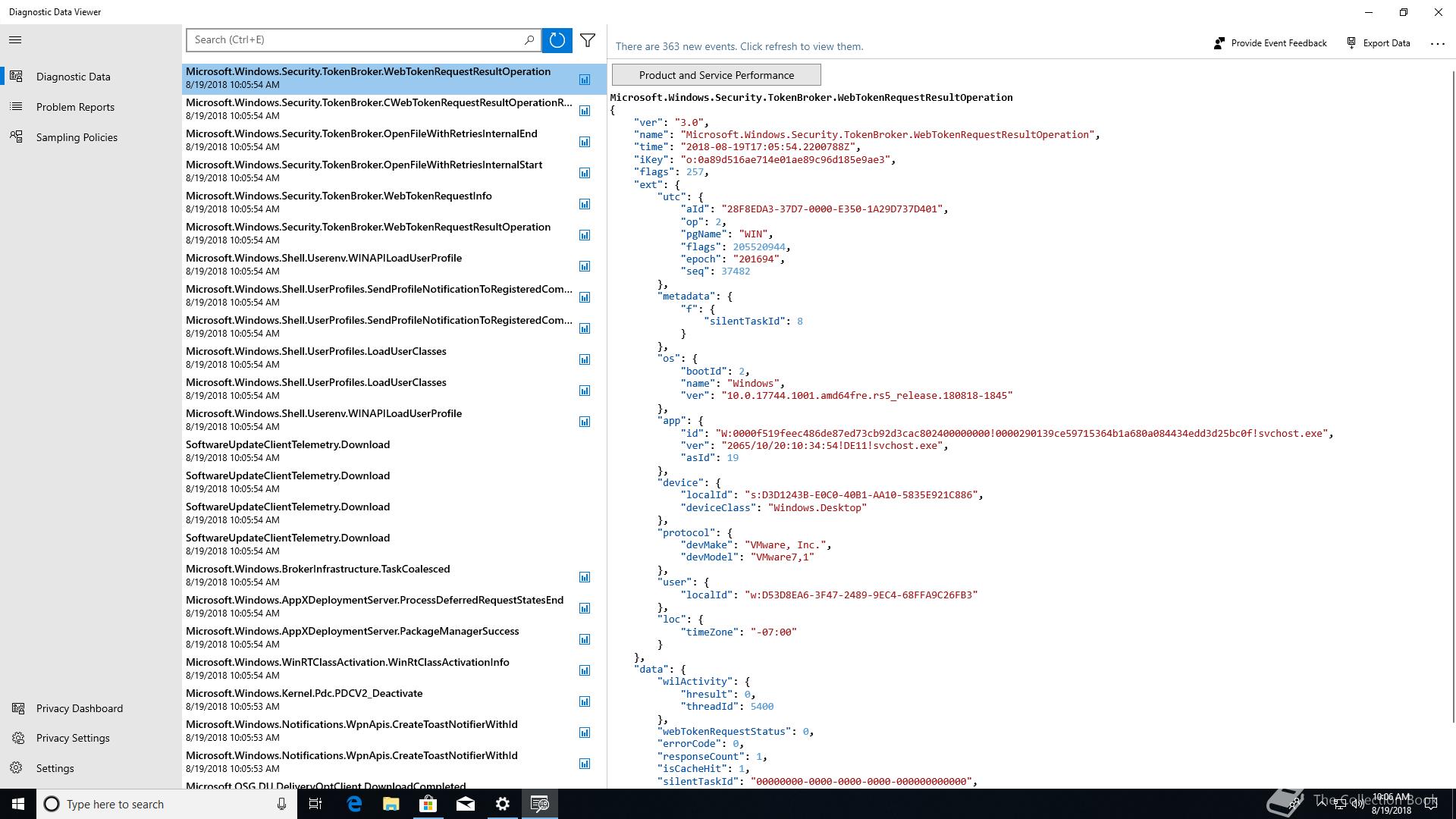Open Sampling Policies section
This screenshot has height=819, width=1456.
point(91,137)
